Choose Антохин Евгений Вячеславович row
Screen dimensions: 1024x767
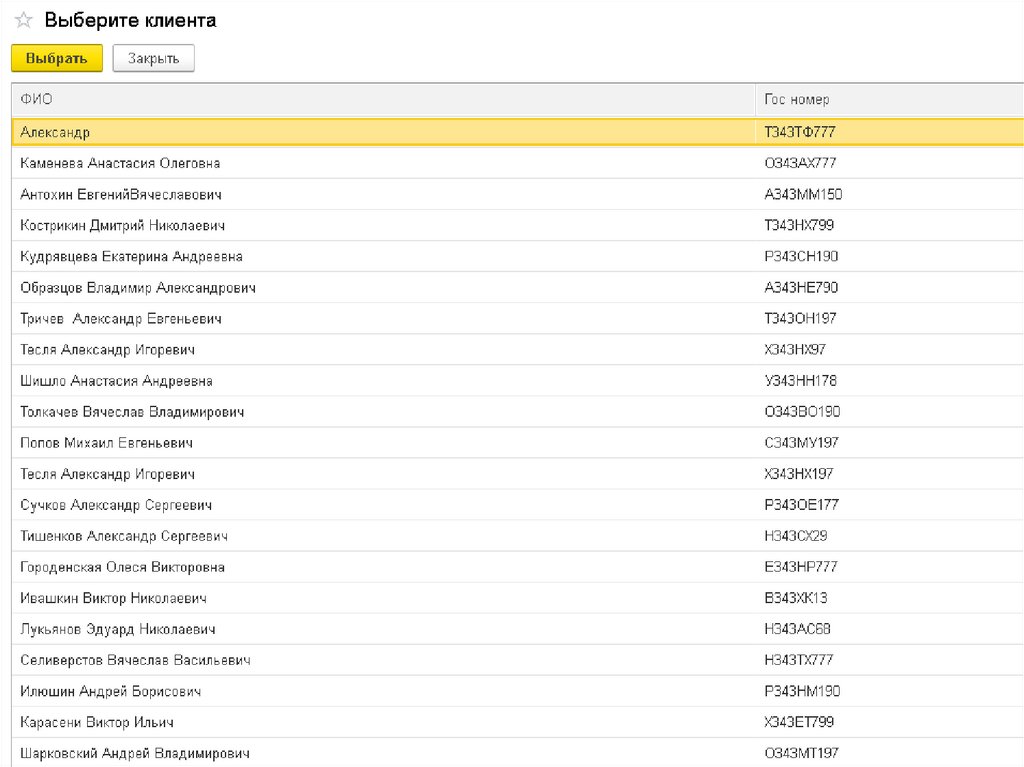click(120, 194)
